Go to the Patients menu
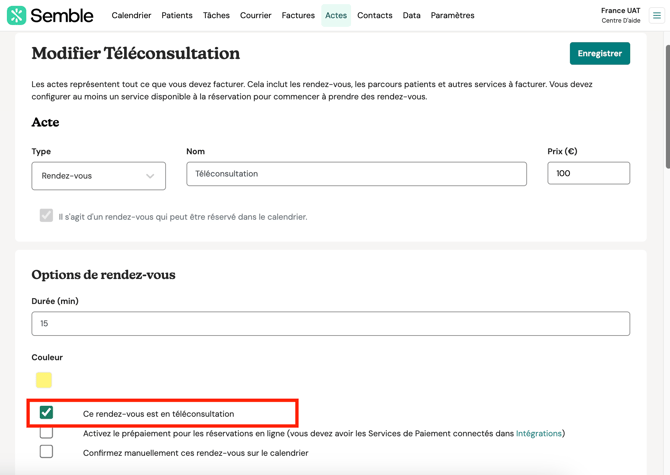Screen dimensions: 670x475 click(177, 16)
